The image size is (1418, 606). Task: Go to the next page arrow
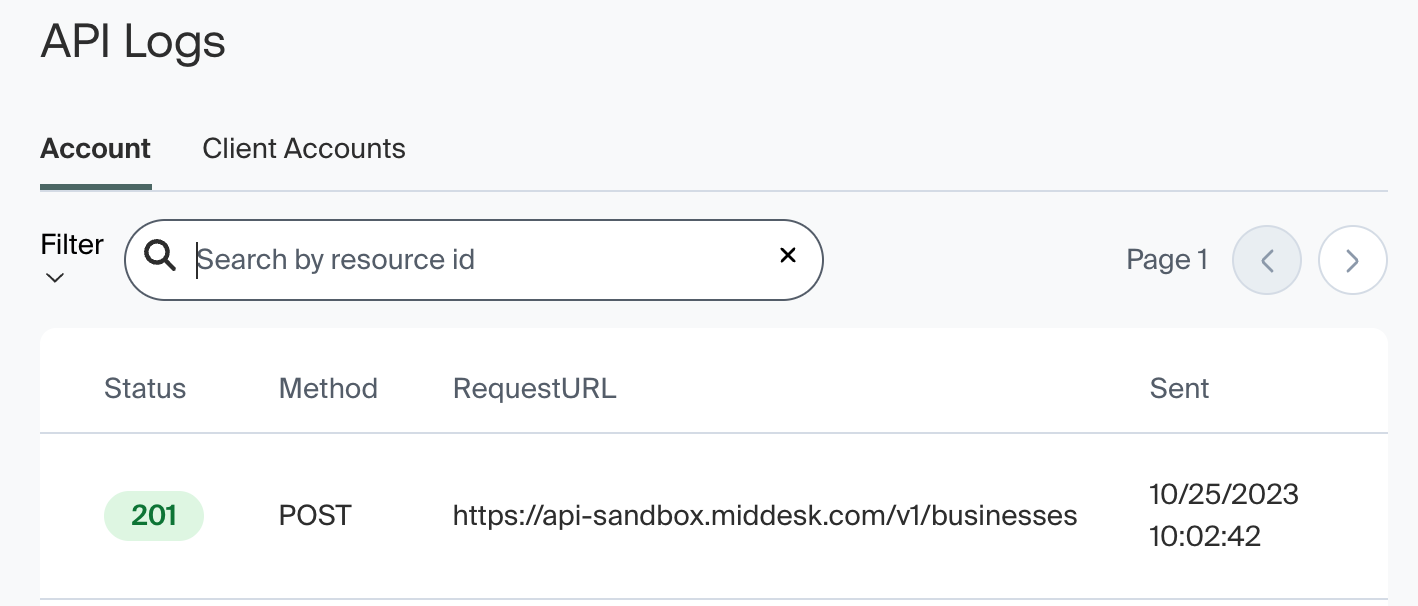click(1352, 261)
